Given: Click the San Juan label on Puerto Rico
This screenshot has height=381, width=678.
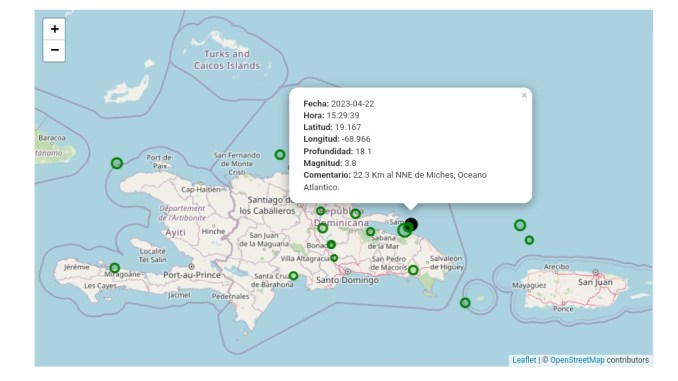Looking at the screenshot, I should tap(595, 282).
